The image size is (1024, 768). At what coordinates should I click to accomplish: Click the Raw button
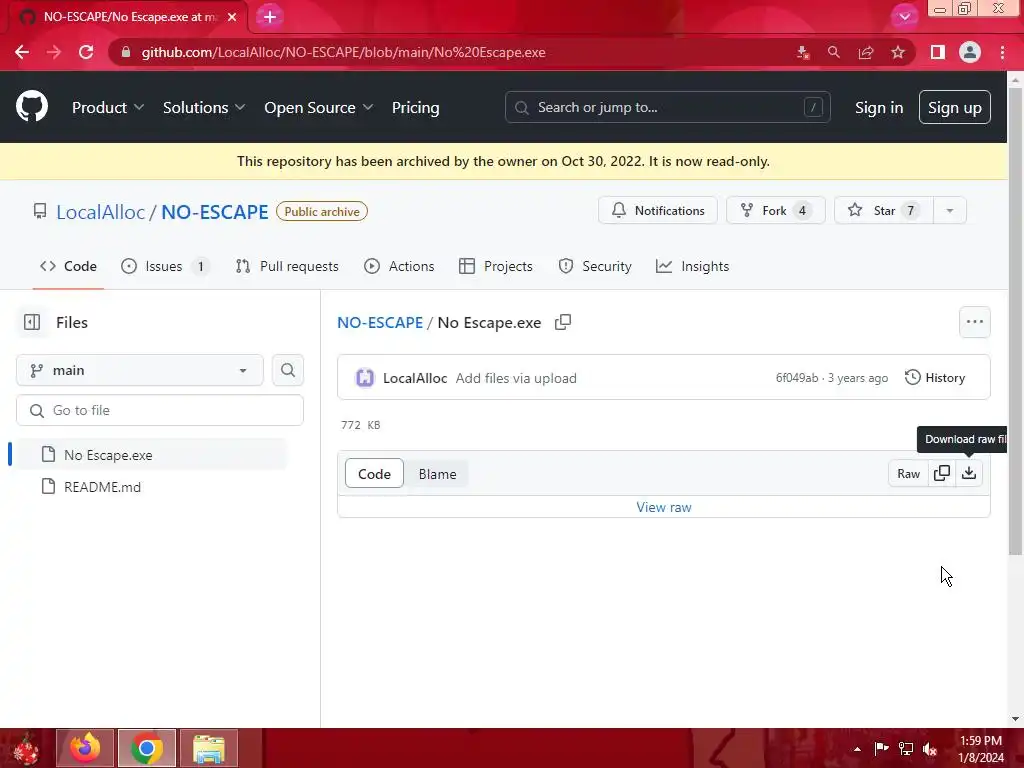click(x=908, y=473)
